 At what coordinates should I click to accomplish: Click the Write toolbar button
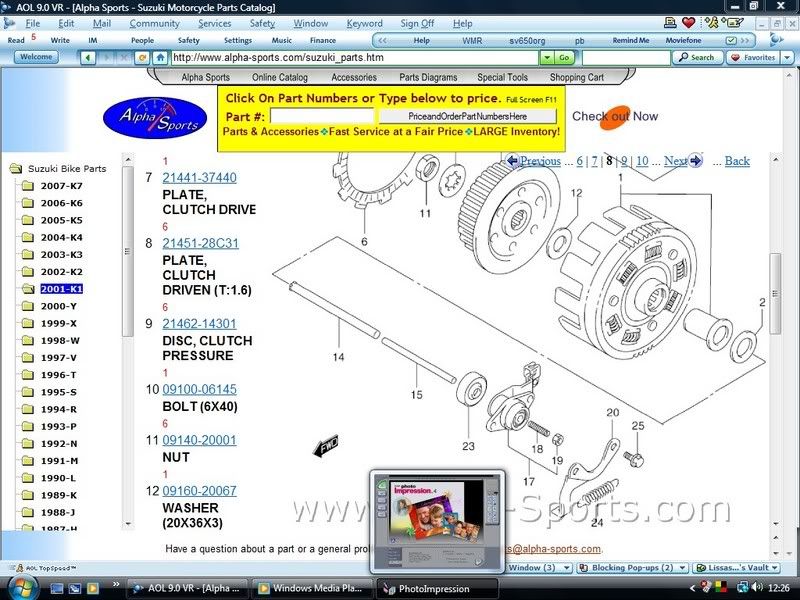coord(60,40)
